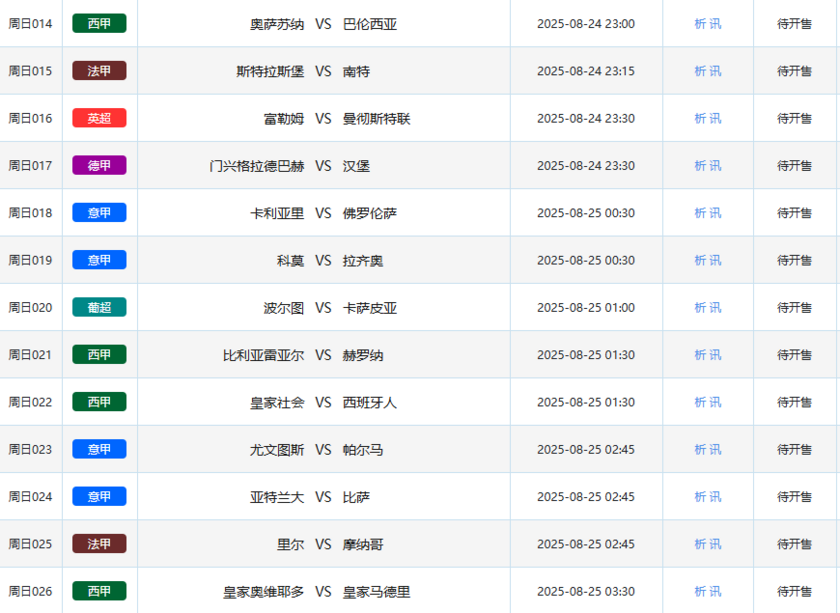Open team name 曼彻斯特联
This screenshot has height=613, width=840.
[x=376, y=118]
